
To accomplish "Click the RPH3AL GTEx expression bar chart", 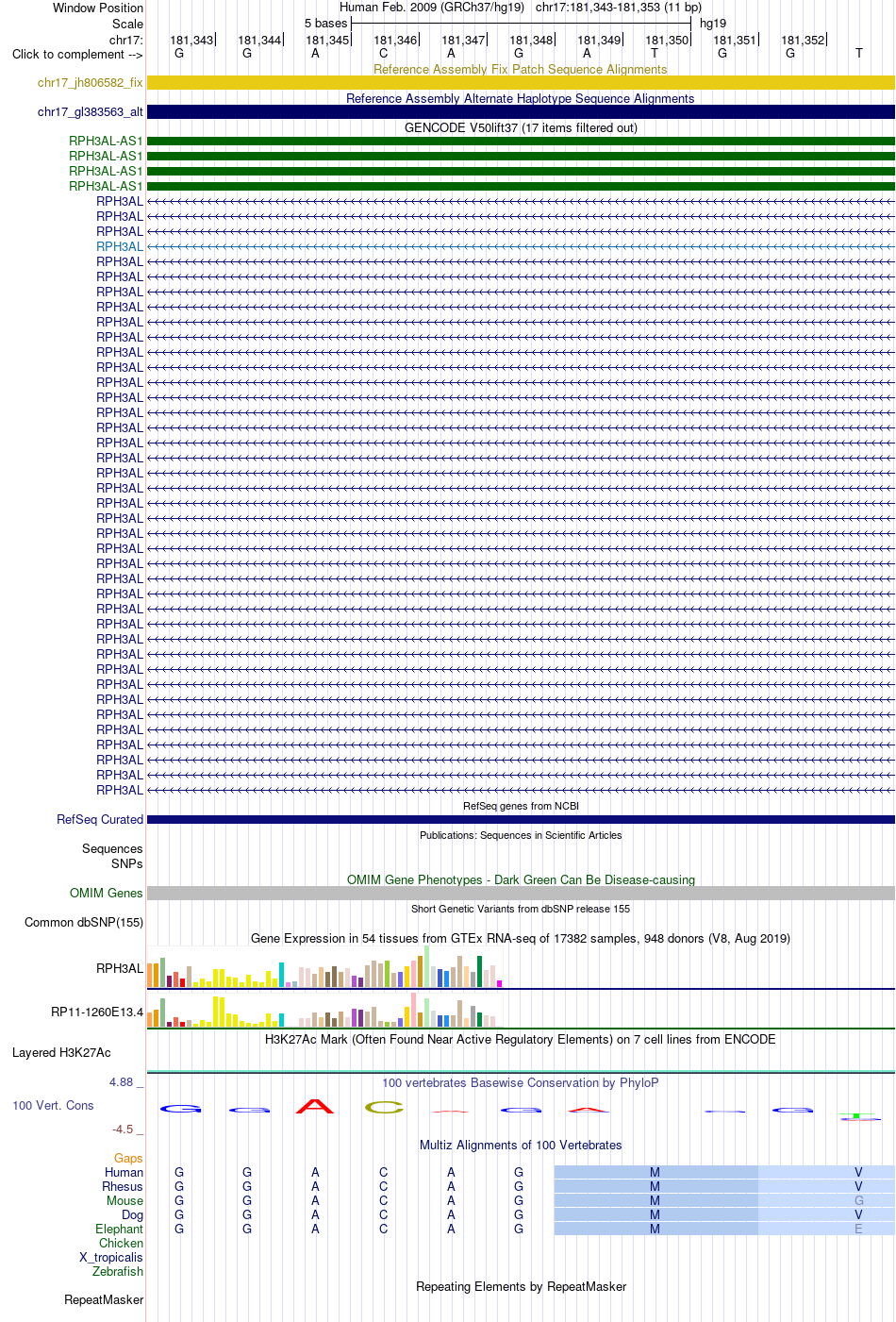I will pyautogui.click(x=325, y=967).
